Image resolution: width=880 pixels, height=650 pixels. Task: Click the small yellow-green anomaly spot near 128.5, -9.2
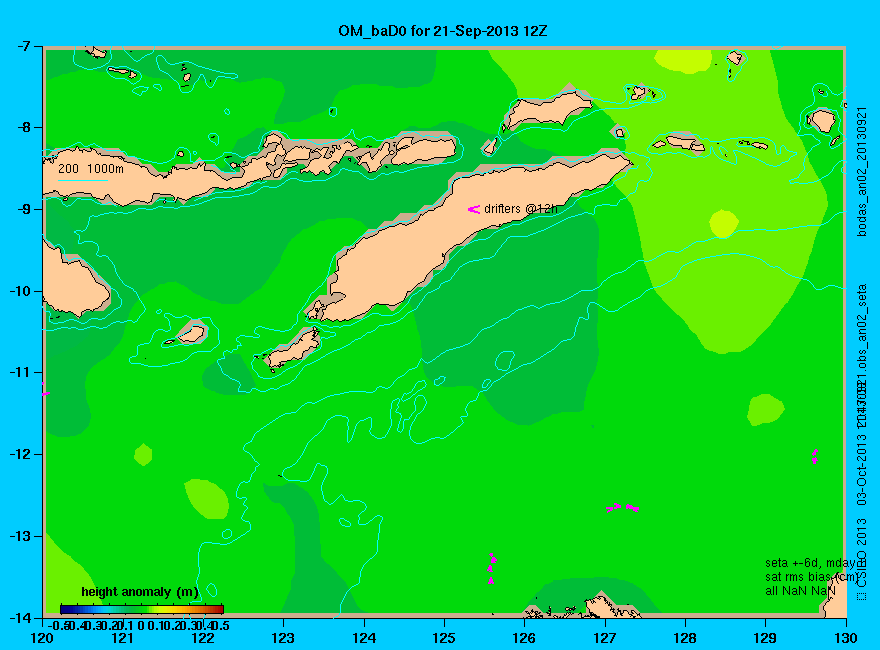[723, 223]
